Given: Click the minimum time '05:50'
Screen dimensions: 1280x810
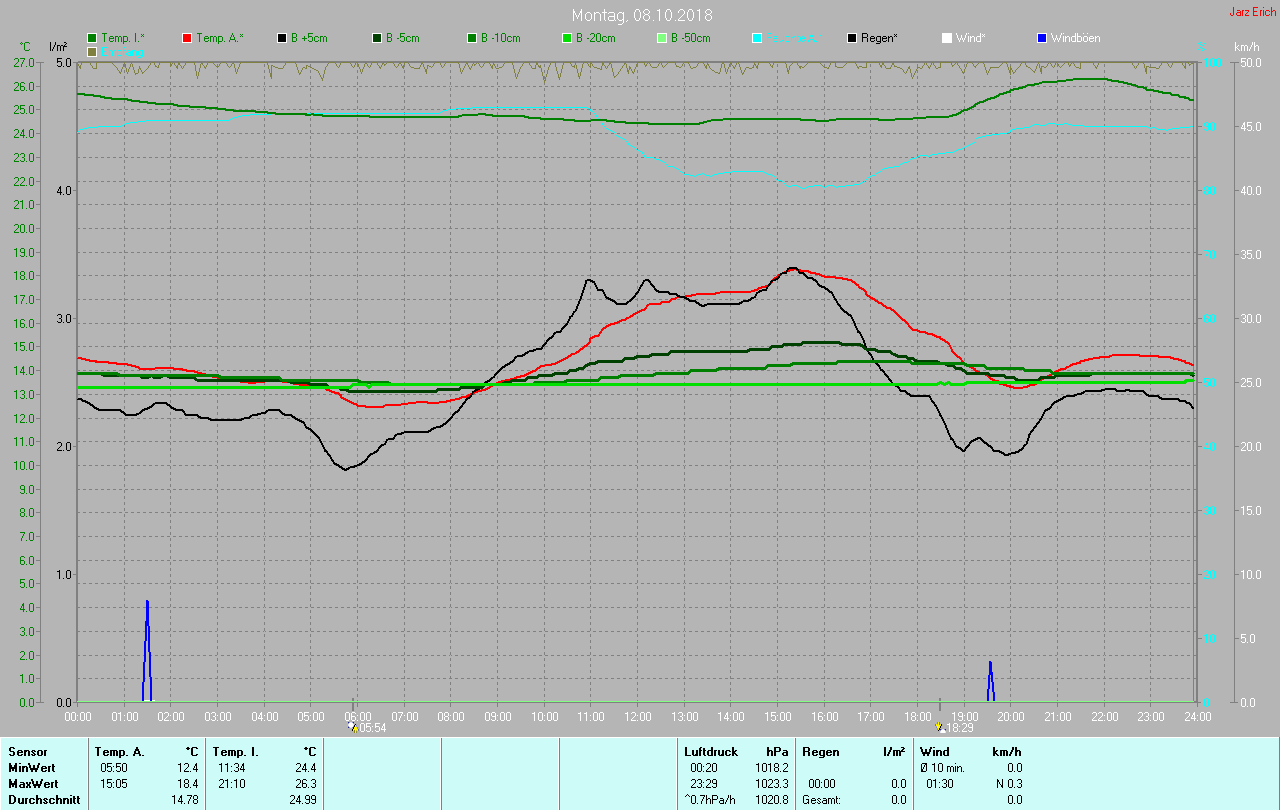Looking at the screenshot, I should 114,768.
